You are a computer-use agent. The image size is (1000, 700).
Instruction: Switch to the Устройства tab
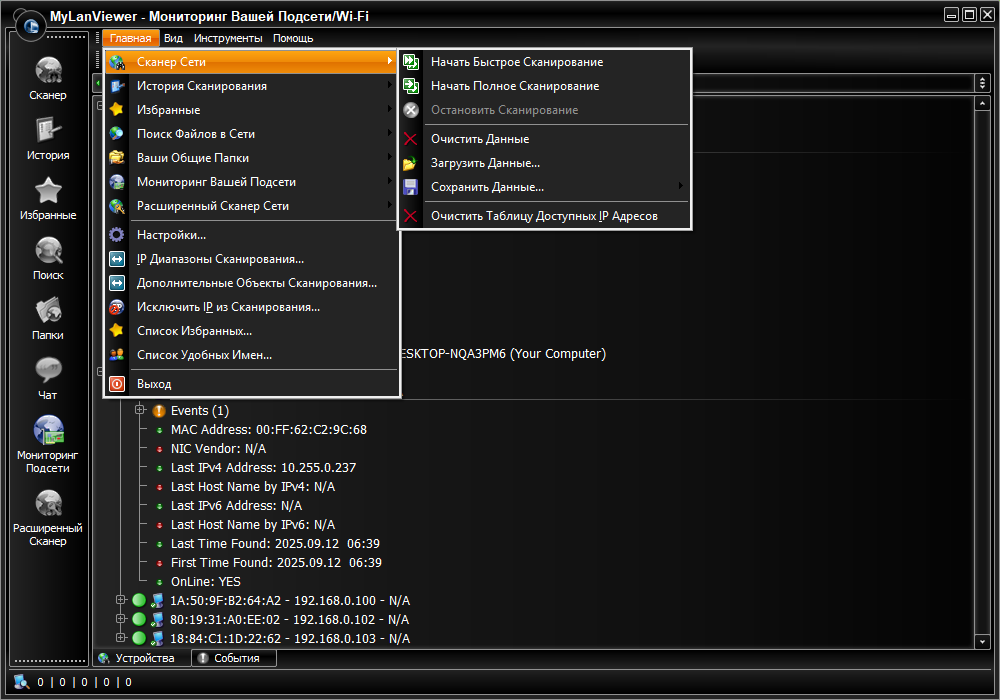tap(143, 658)
